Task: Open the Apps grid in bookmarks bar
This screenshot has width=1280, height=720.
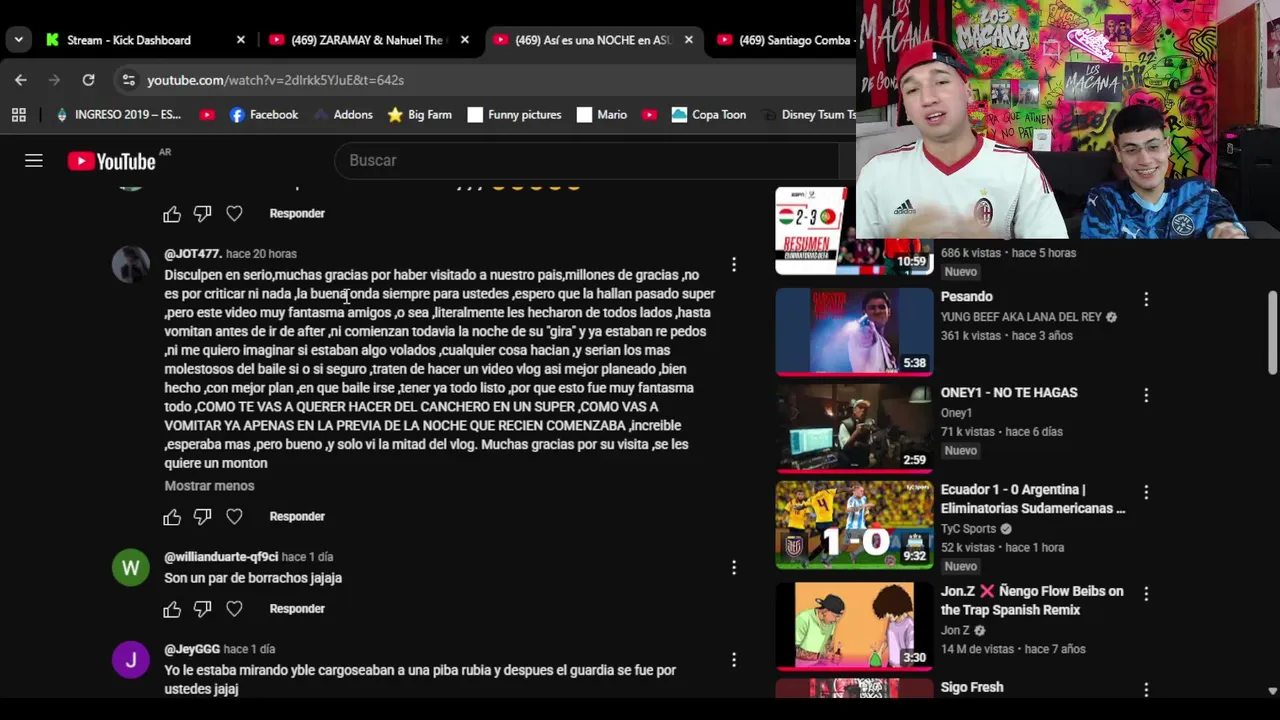Action: pos(18,115)
